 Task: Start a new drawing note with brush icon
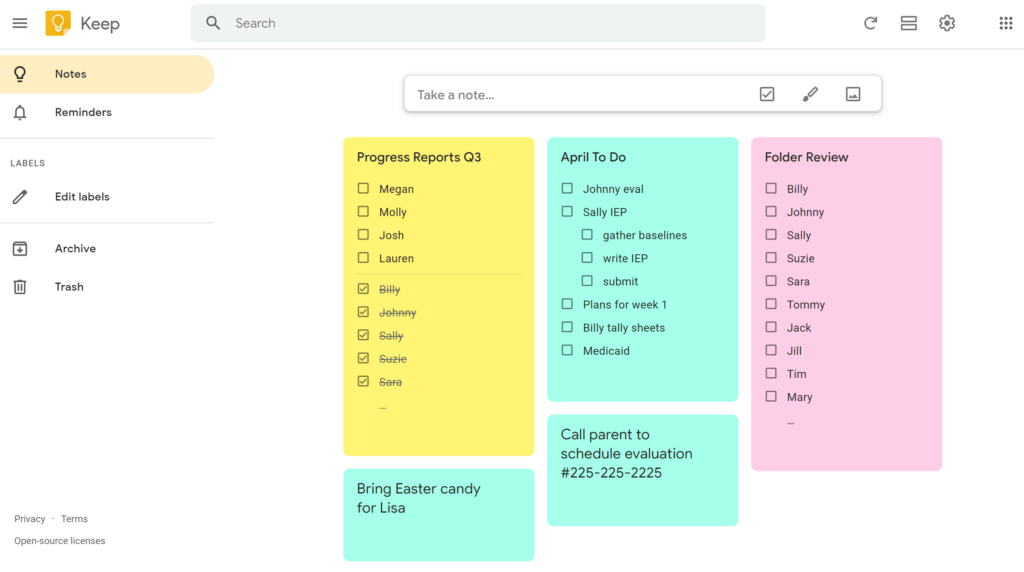(810, 94)
